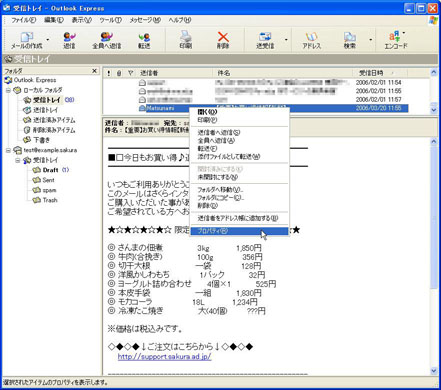Image resolution: width=441 pixels, height=390 pixels.
Task: Click the メールの作成 (new mail) toolbar icon
Action: [x=27, y=40]
